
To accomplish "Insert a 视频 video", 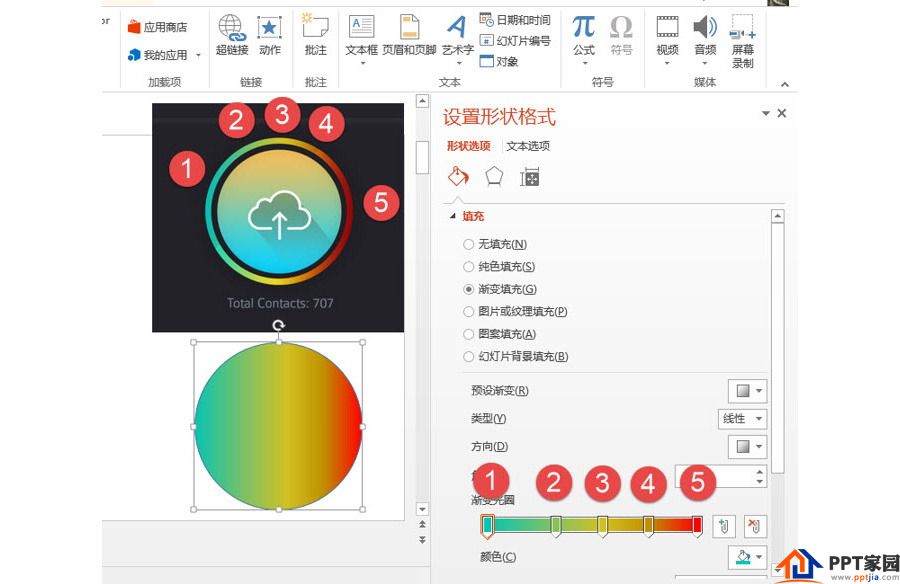I will [x=667, y=36].
